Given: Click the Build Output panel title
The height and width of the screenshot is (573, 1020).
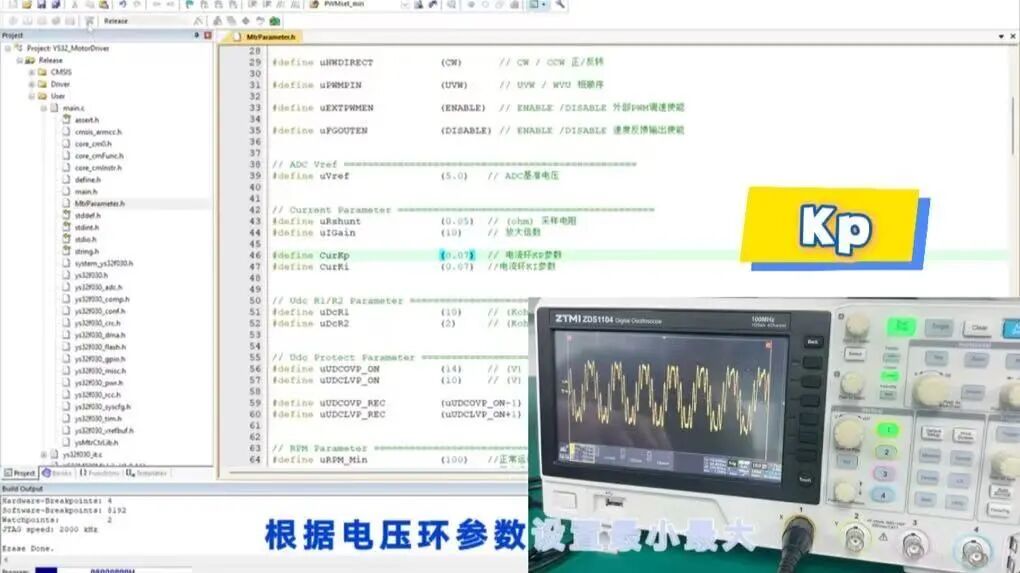Looking at the screenshot, I should click(22, 488).
